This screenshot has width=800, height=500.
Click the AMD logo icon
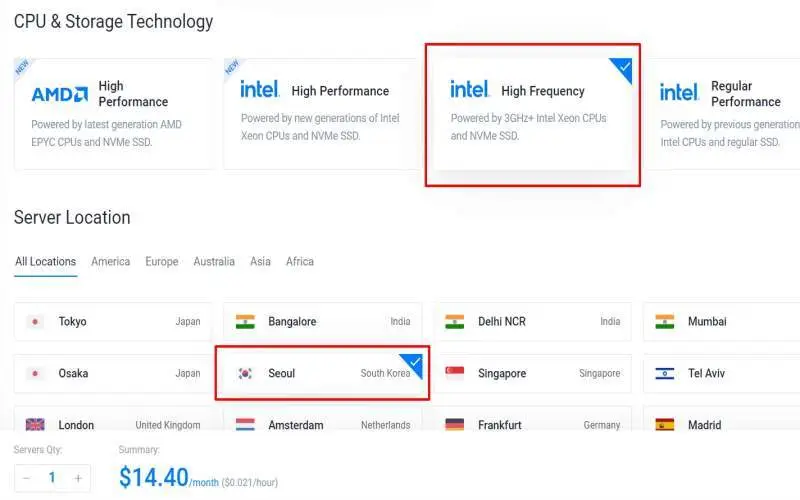pos(60,94)
